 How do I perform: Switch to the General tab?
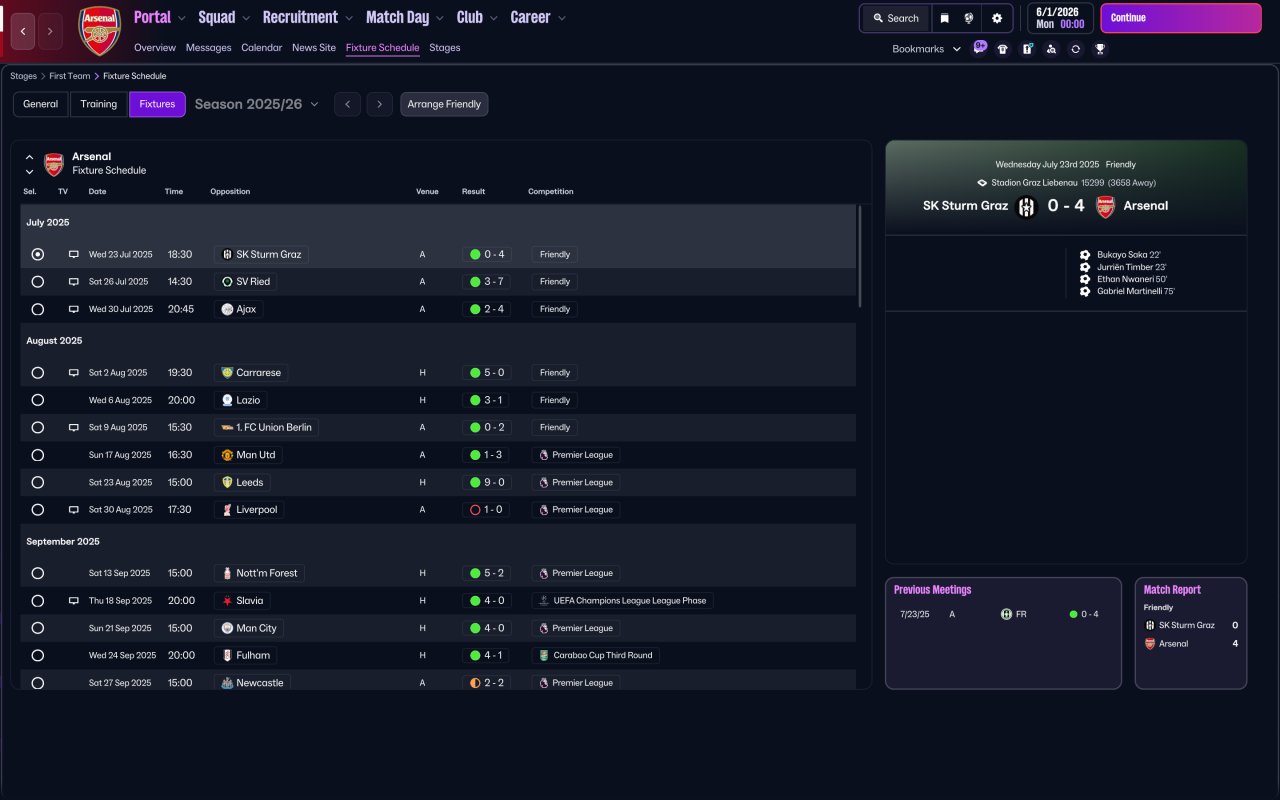(x=41, y=104)
